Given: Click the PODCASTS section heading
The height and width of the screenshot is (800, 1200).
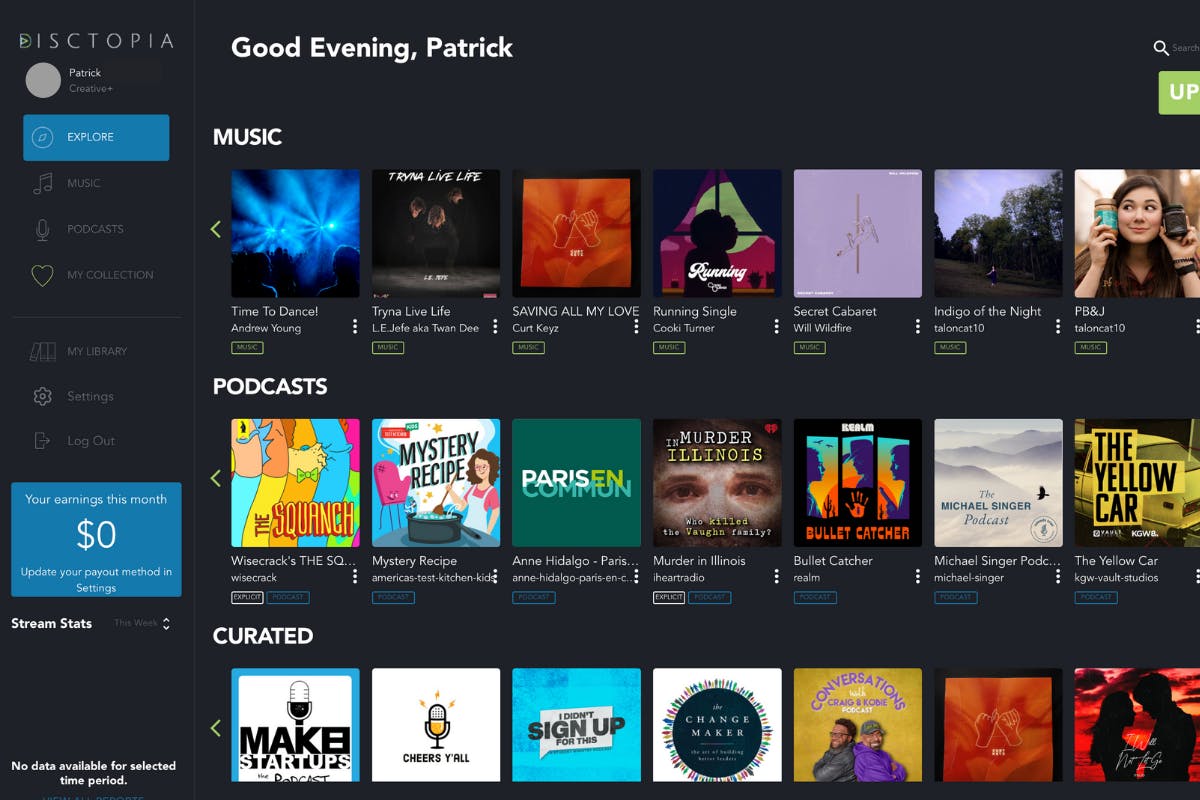Looking at the screenshot, I should [270, 386].
